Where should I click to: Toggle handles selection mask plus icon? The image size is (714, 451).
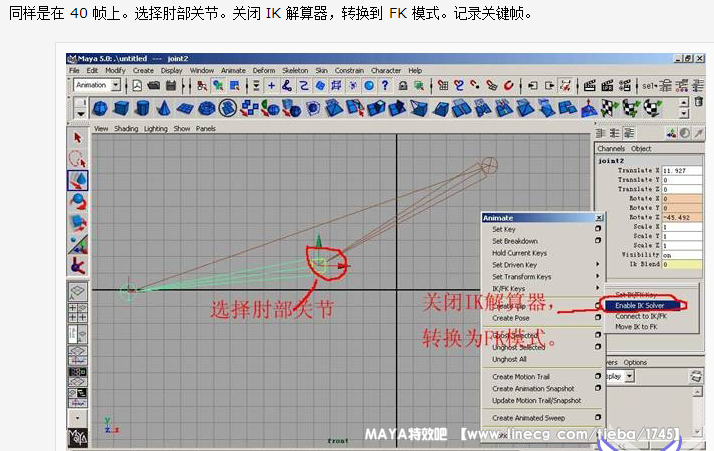tap(271, 86)
